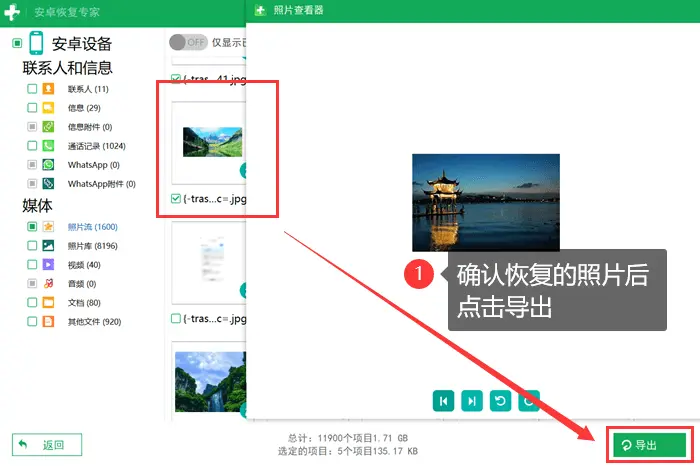Click the other files (其他文件) icon
Viewport: 700px width, 466px height.
(x=48, y=321)
